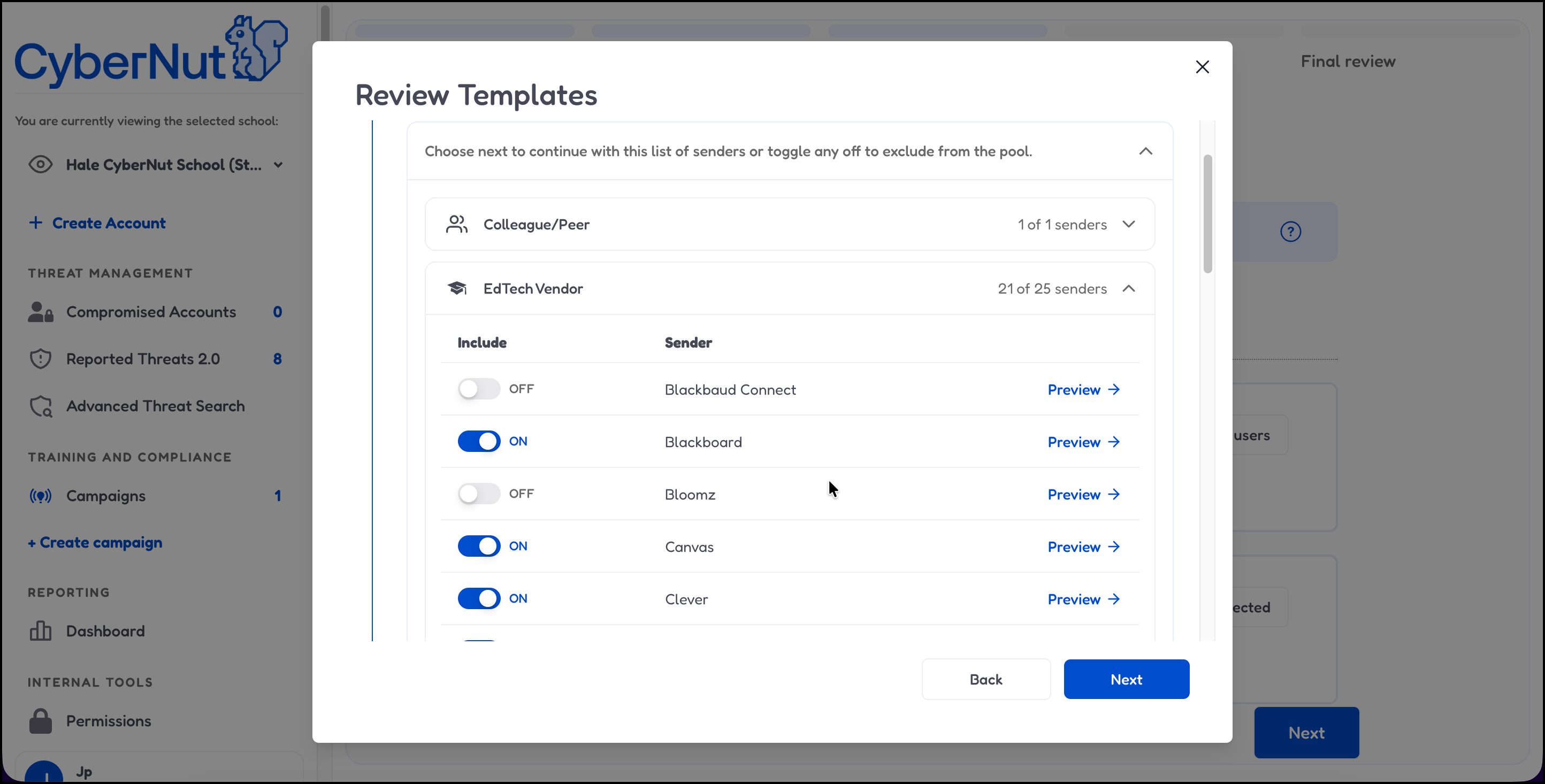Image resolution: width=1545 pixels, height=784 pixels.
Task: Click the Create Account link
Action: click(x=109, y=223)
